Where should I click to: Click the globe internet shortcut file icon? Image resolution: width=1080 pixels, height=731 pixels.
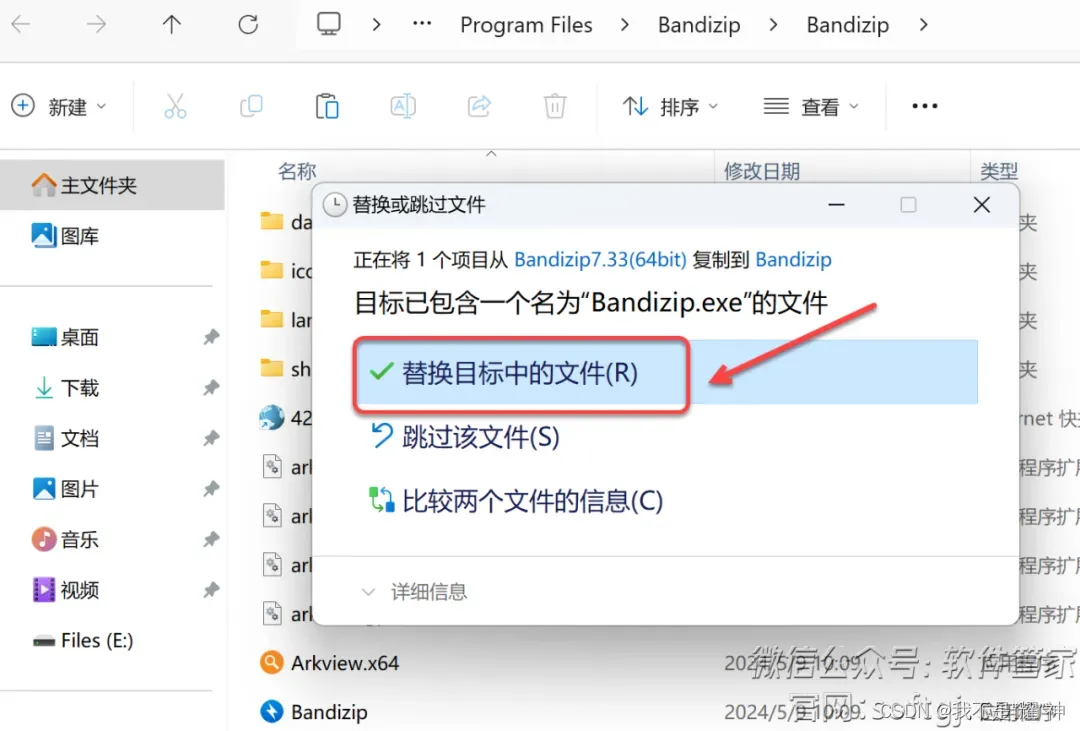coord(271,418)
